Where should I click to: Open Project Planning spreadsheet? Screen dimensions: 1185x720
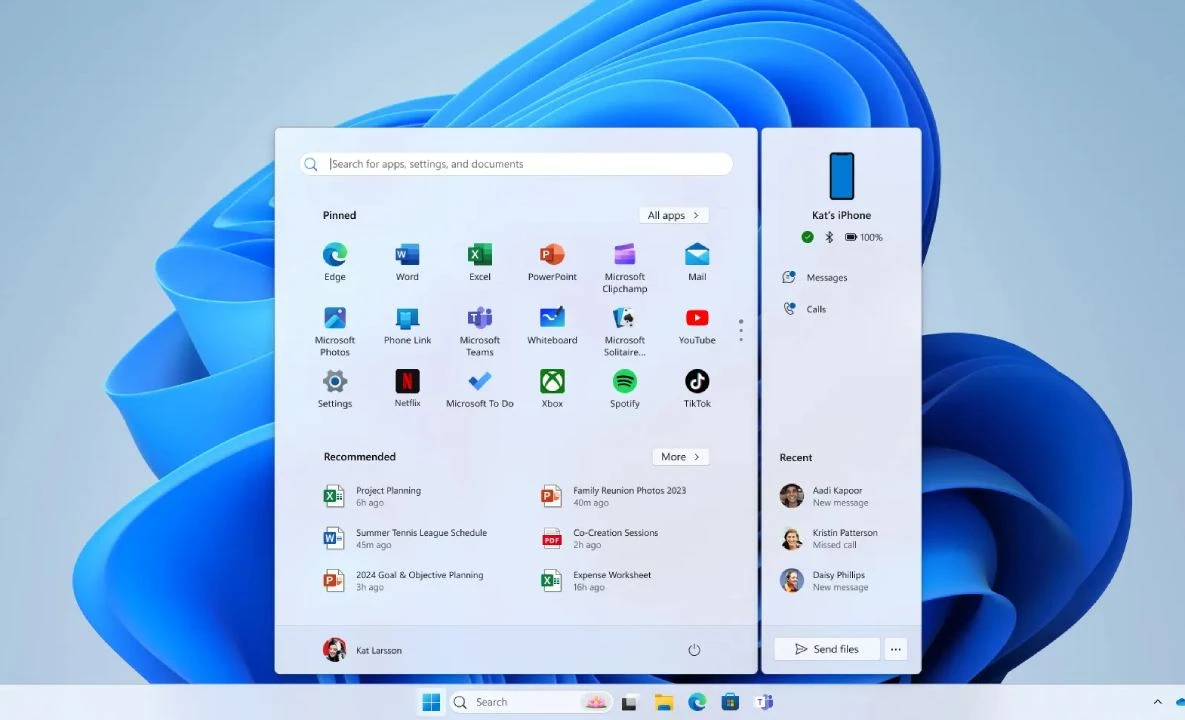(x=373, y=496)
